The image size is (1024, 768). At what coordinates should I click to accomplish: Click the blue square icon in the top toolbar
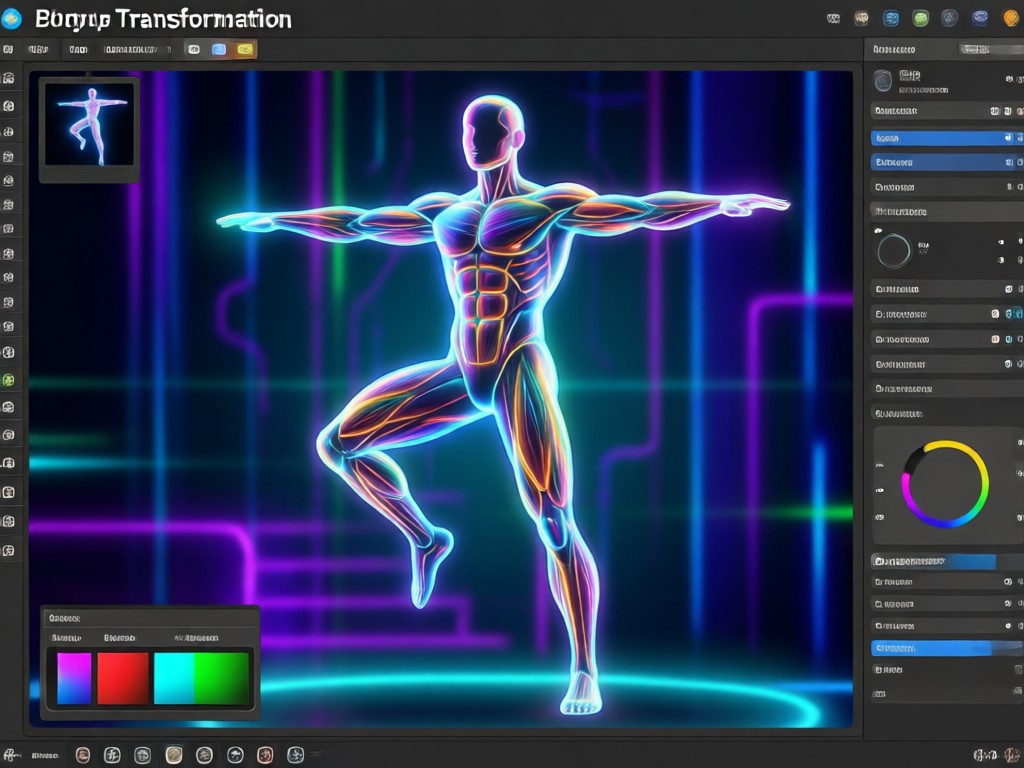[x=219, y=50]
